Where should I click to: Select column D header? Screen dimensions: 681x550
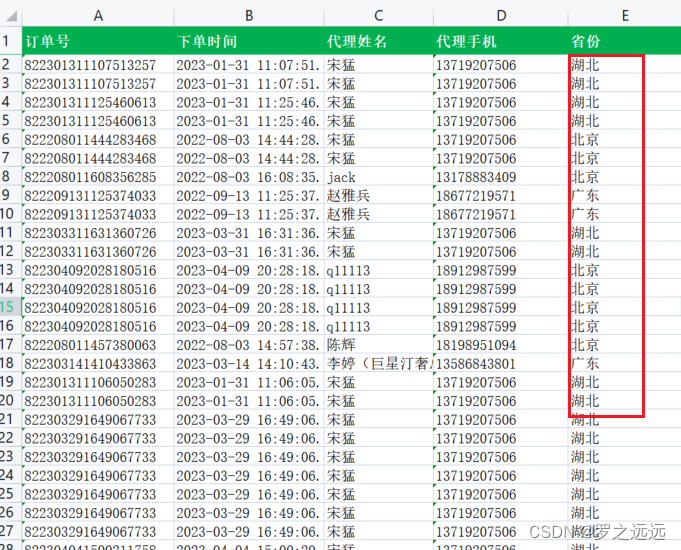coord(501,16)
